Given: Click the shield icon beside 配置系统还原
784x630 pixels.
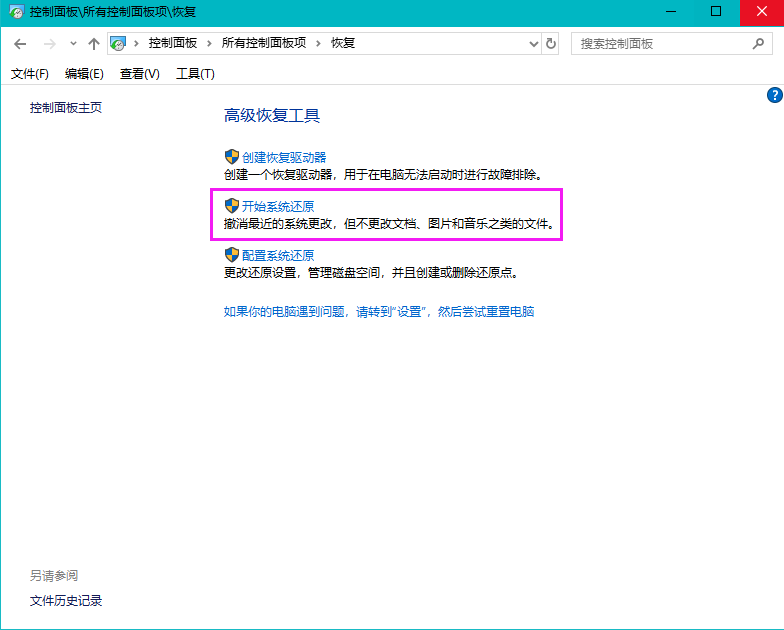Looking at the screenshot, I should click(x=232, y=255).
